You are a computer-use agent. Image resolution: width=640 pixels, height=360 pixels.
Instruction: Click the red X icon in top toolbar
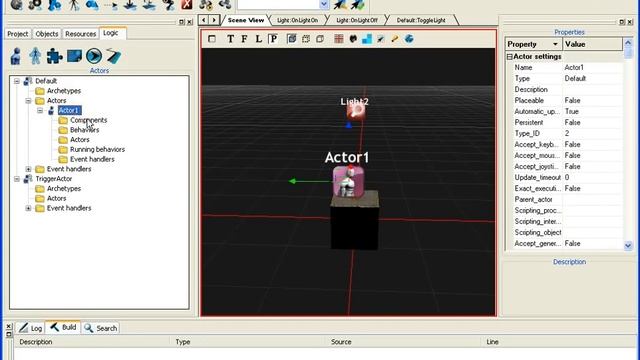point(187,4)
